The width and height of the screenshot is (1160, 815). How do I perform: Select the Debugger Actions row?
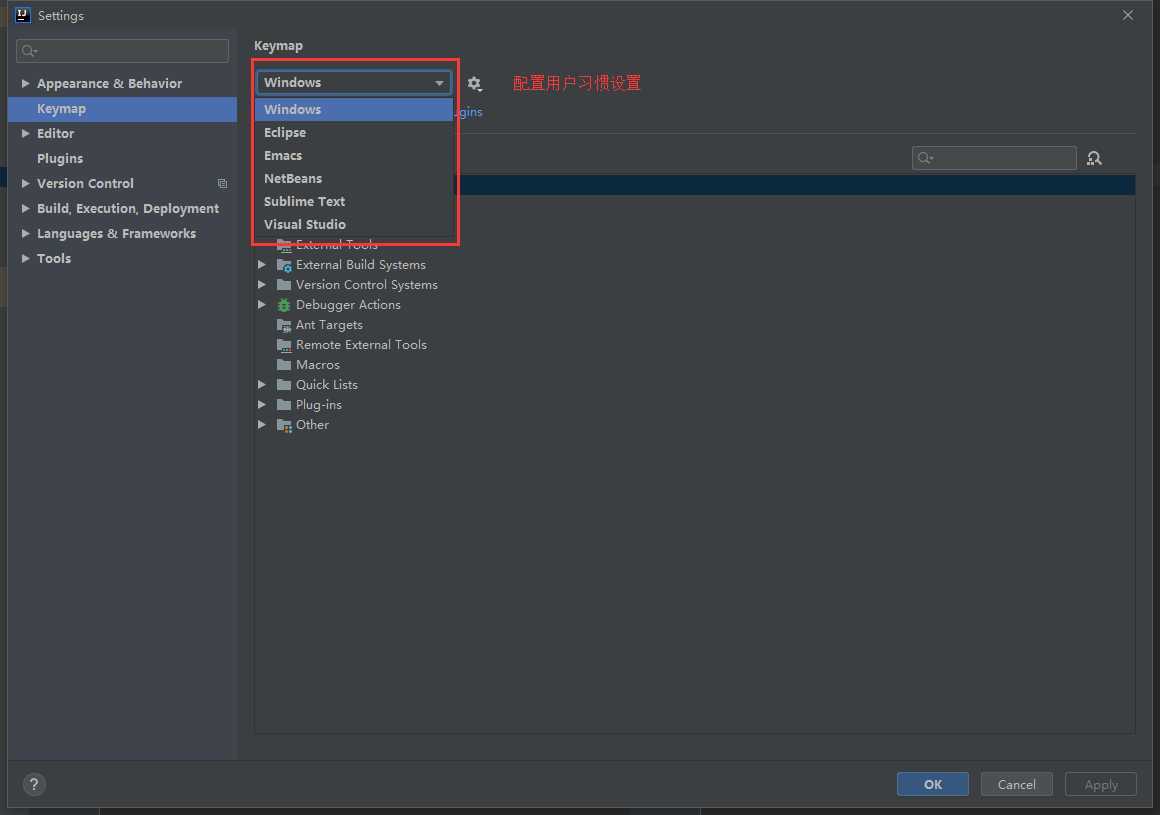coord(694,305)
